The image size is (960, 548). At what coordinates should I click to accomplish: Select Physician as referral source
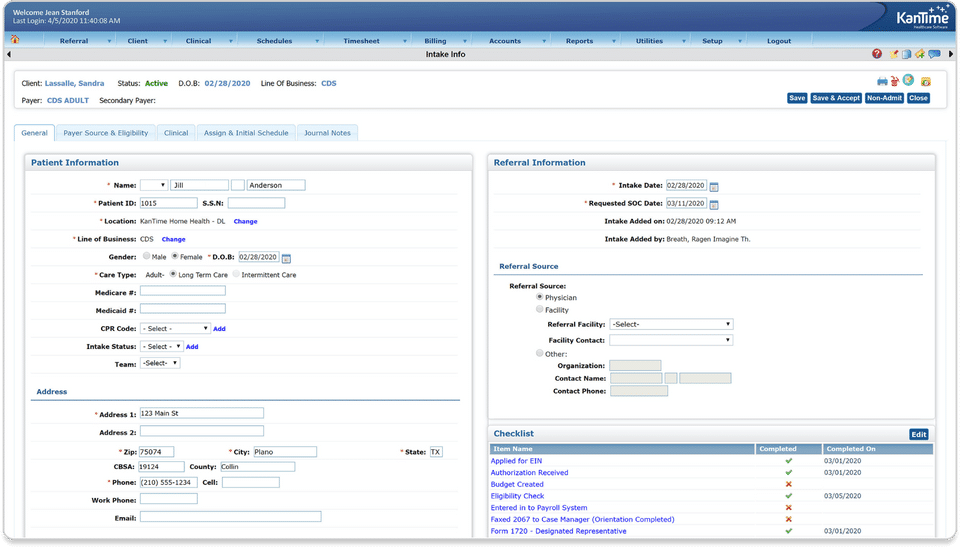pos(539,296)
